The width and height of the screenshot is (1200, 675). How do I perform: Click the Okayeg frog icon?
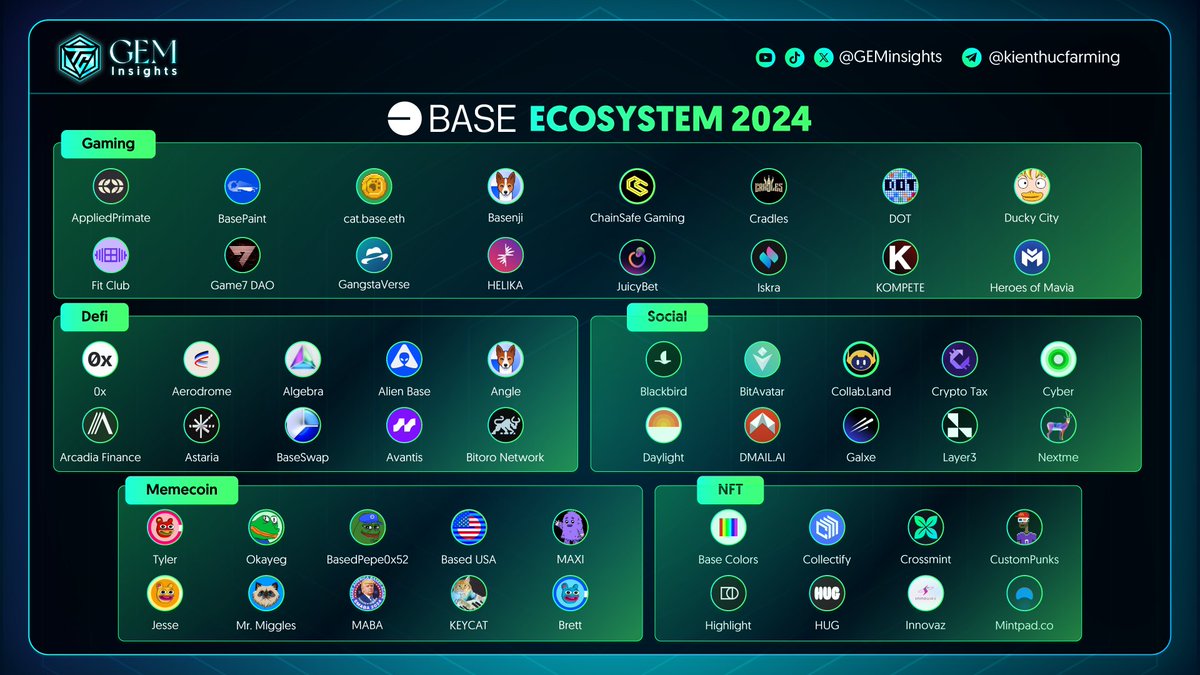click(266, 527)
